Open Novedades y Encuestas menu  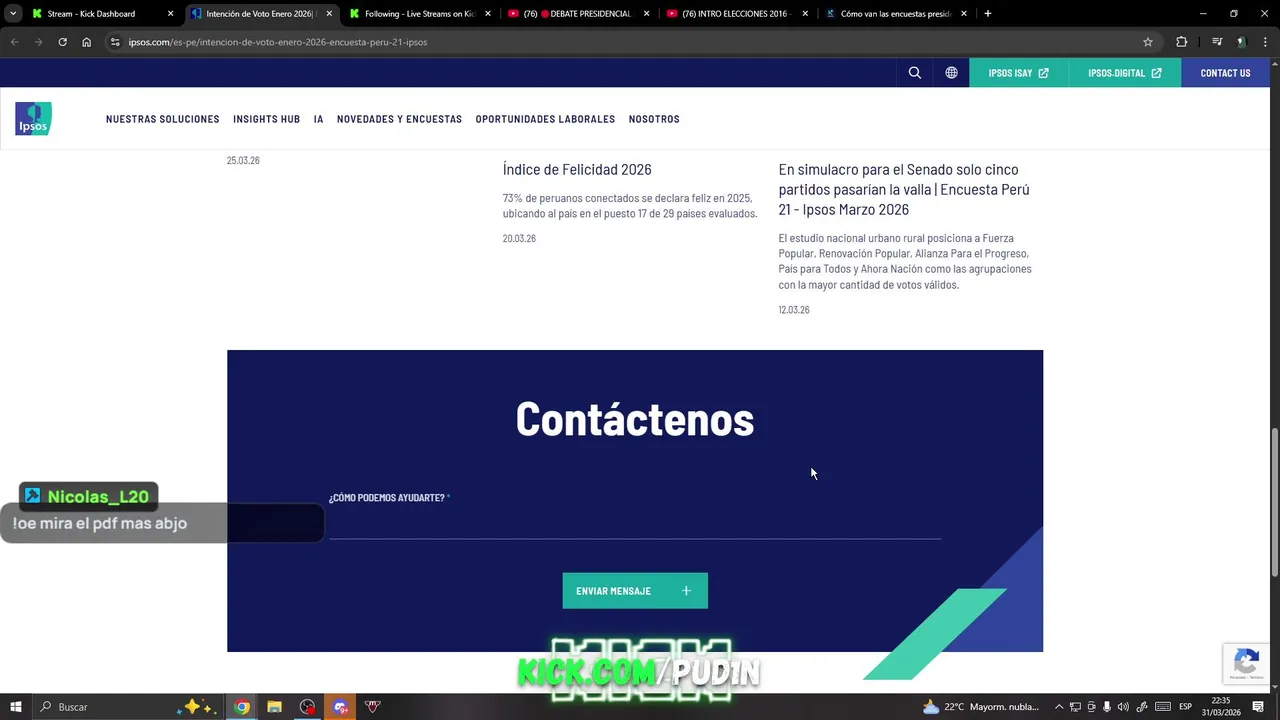pyautogui.click(x=399, y=119)
